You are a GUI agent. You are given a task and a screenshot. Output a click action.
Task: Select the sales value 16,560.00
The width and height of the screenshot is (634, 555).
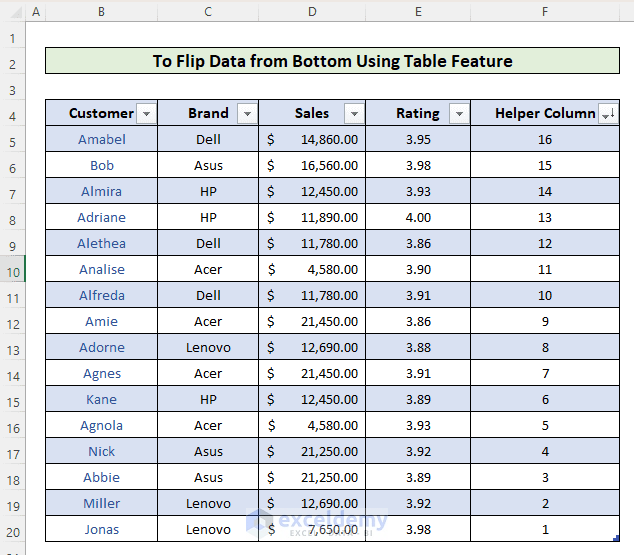pos(312,165)
